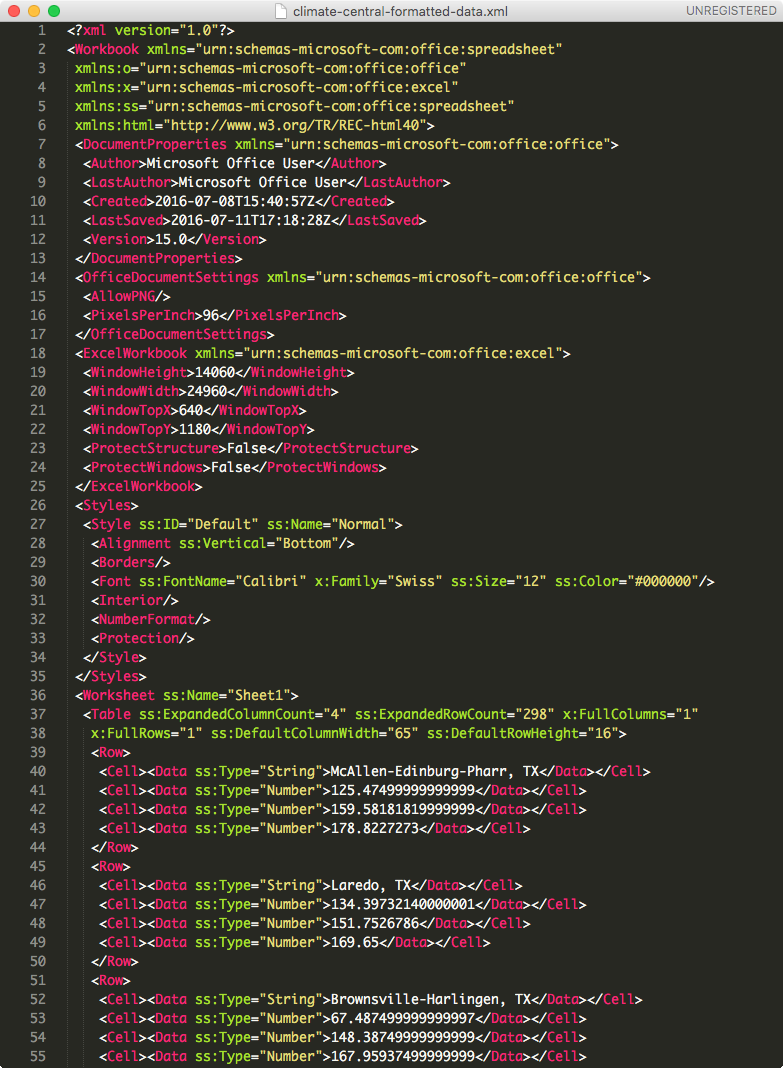Click line number 7 in the gutter
Screen dimensions: 783x1068
pos(42,144)
